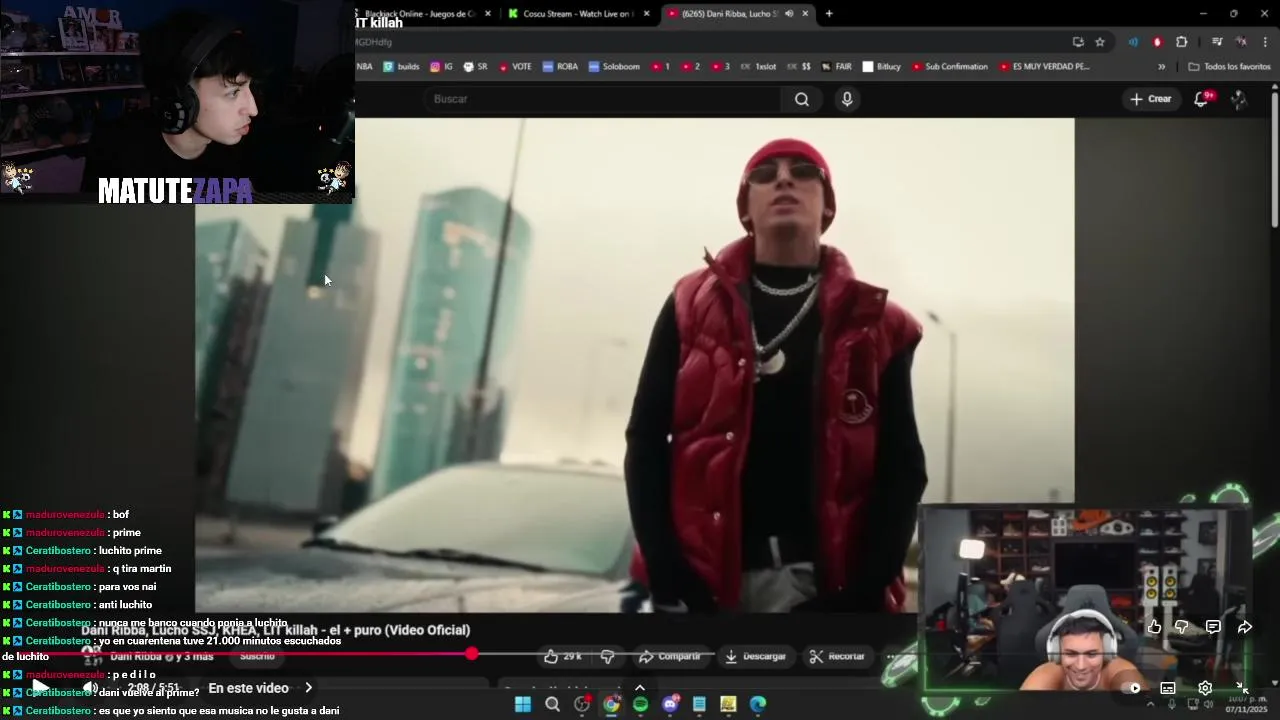Open the Soloboom bookmark
This screenshot has width=1280, height=720.
pyautogui.click(x=614, y=67)
